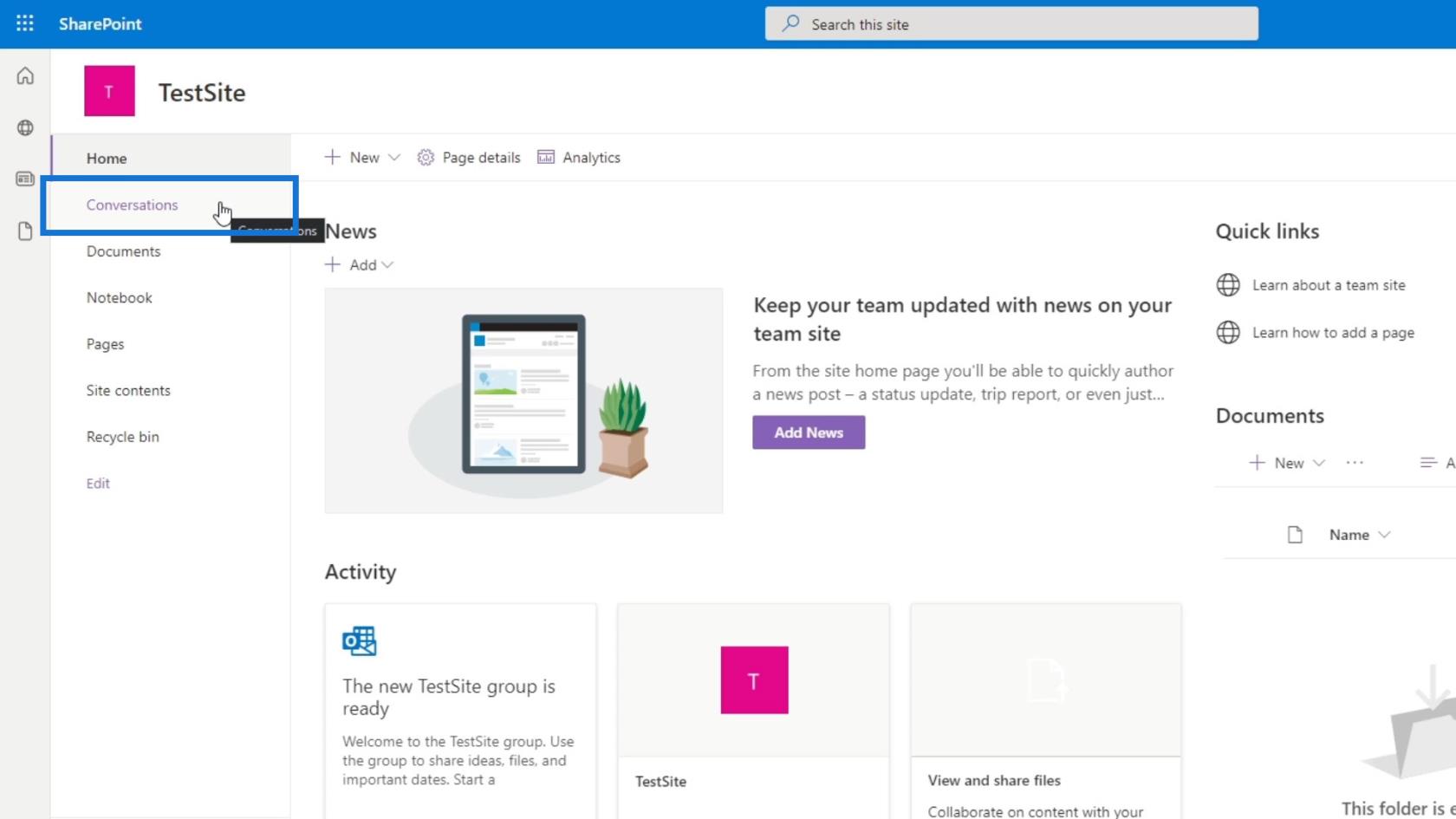Click globe icon beside Learn how to add a page
1456x819 pixels.
1228,332
